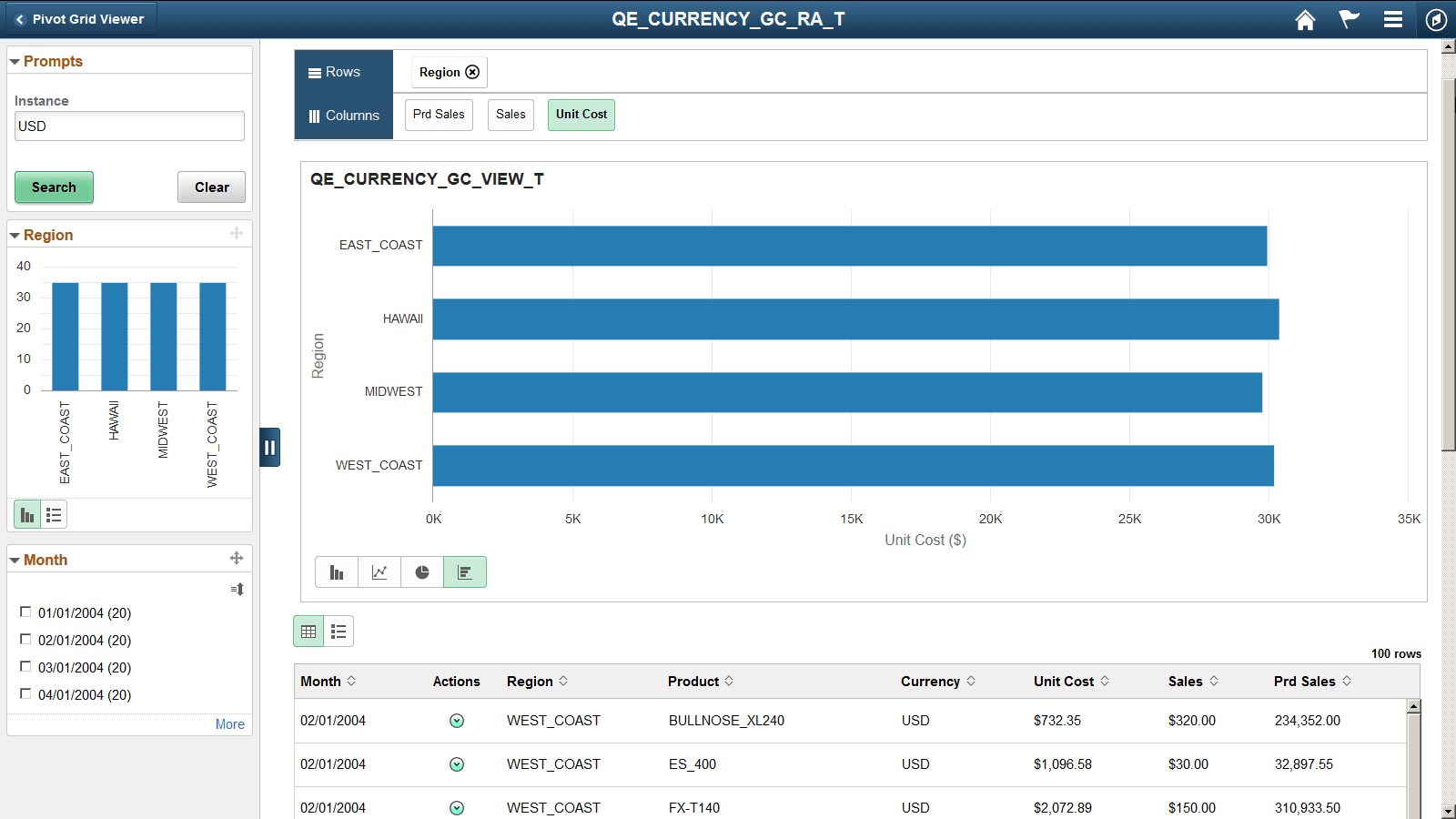The image size is (1456, 819).
Task: Click the Search button
Action: tap(54, 187)
